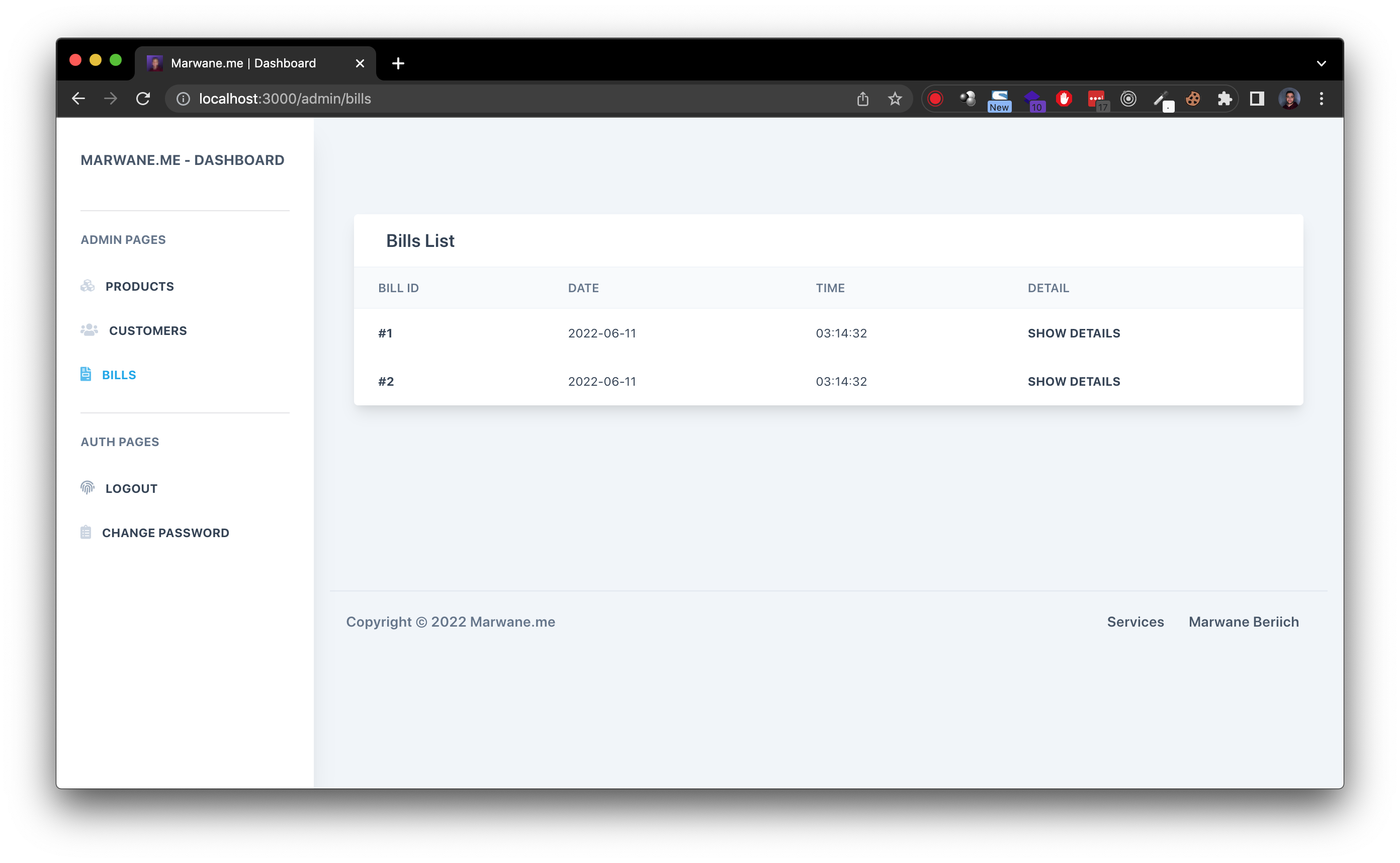This screenshot has height=863, width=1400.
Task: Click the Logout fingerprint icon
Action: 87,487
